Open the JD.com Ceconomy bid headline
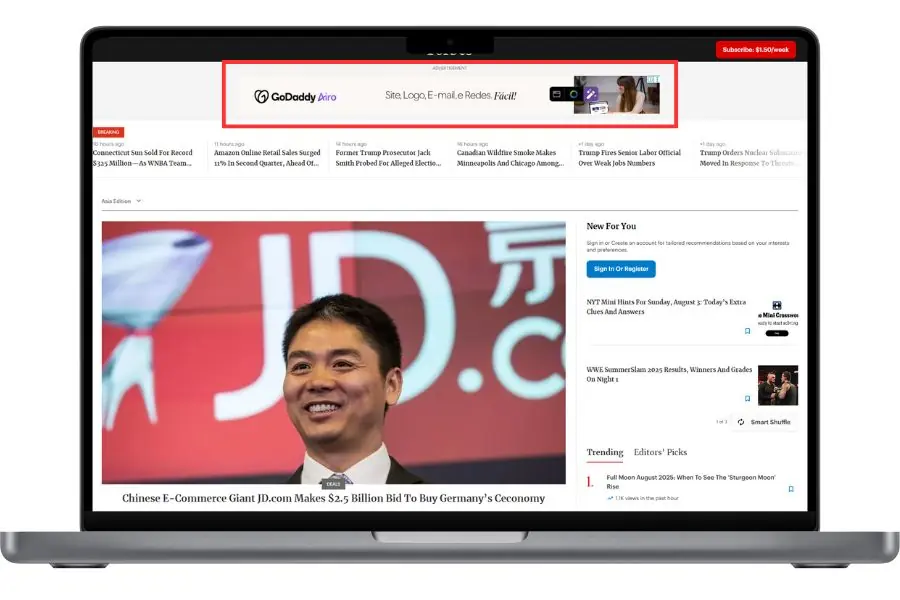 [333, 498]
